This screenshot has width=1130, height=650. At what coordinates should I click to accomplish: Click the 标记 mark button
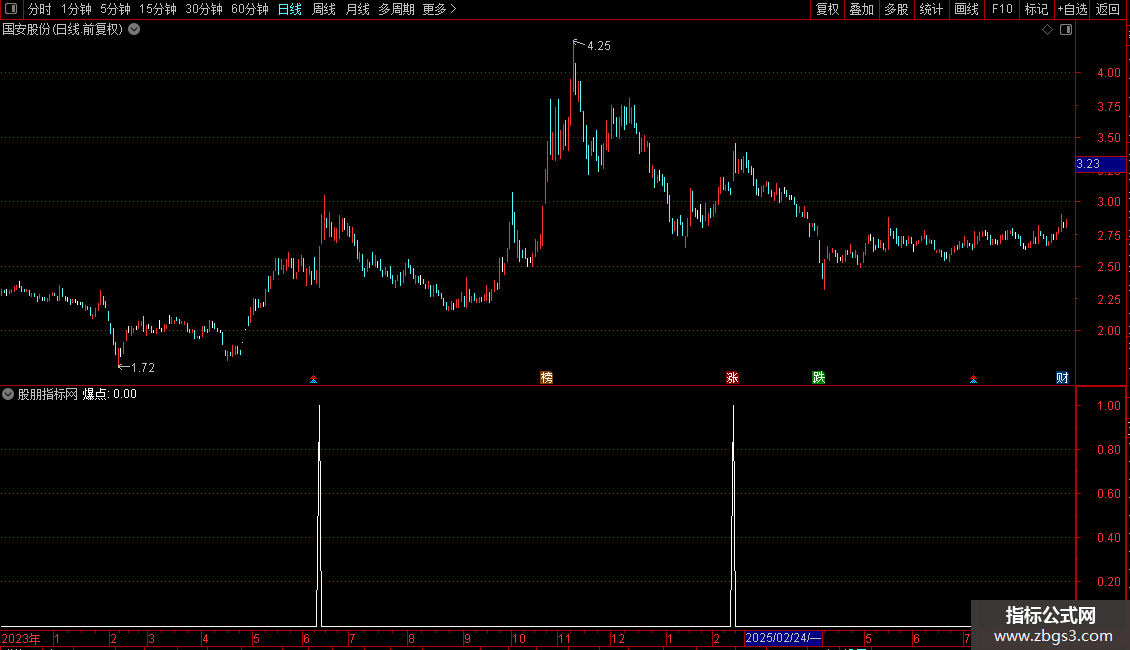tap(1036, 9)
